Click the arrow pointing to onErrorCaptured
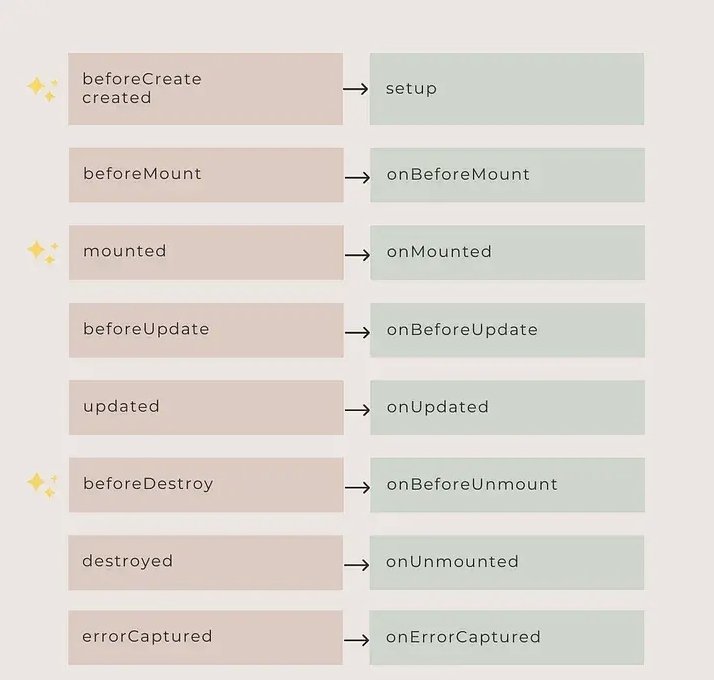This screenshot has height=680, width=714. (357, 640)
